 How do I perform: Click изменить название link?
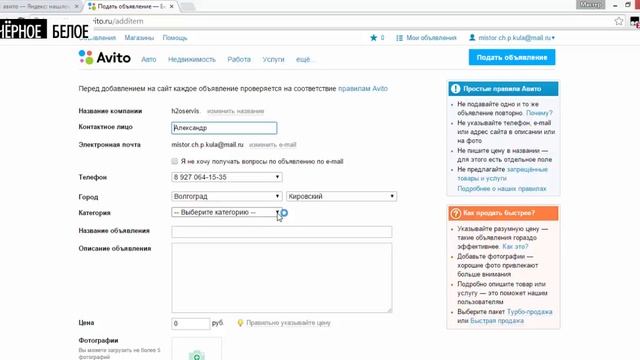235,111
